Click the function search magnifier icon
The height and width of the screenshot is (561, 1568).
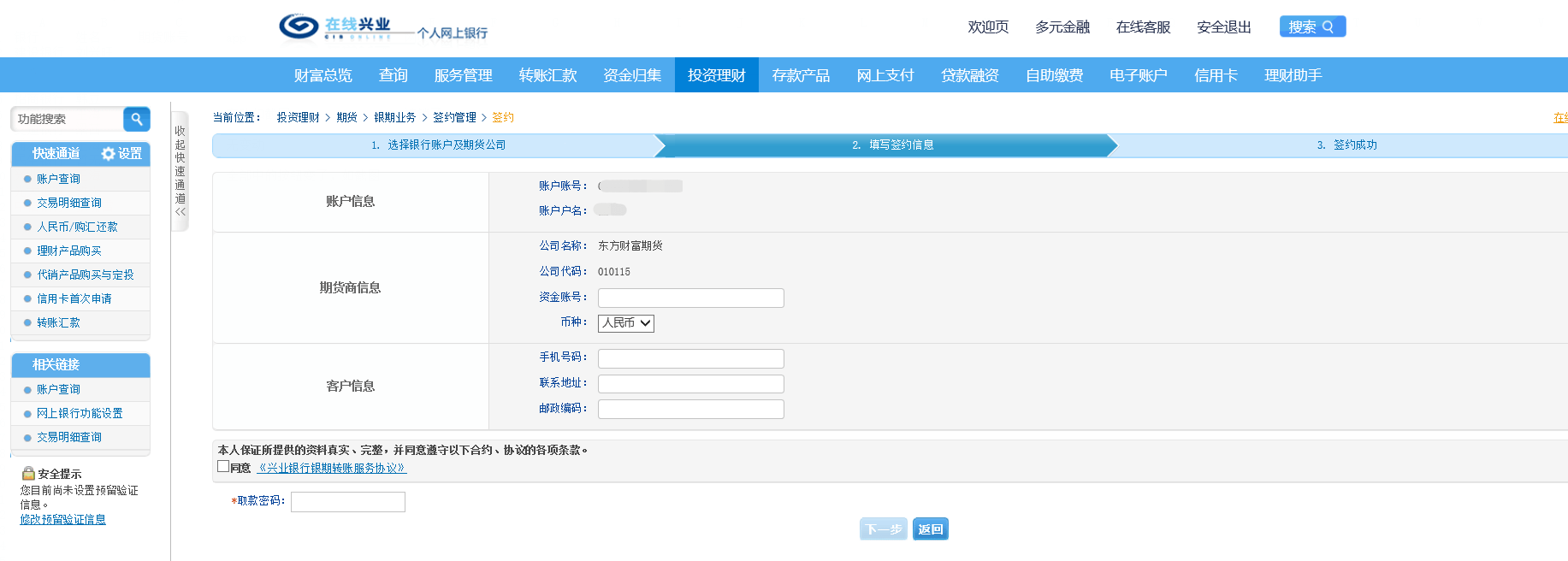click(136, 119)
